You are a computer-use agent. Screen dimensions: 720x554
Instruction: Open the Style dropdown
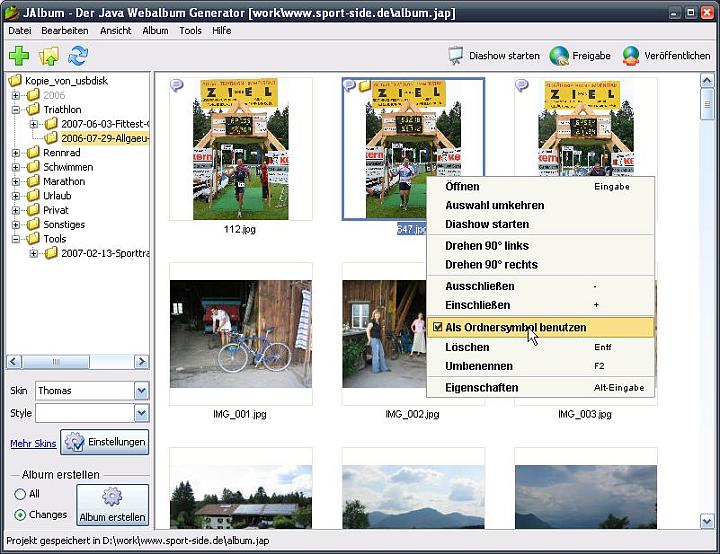tap(141, 413)
